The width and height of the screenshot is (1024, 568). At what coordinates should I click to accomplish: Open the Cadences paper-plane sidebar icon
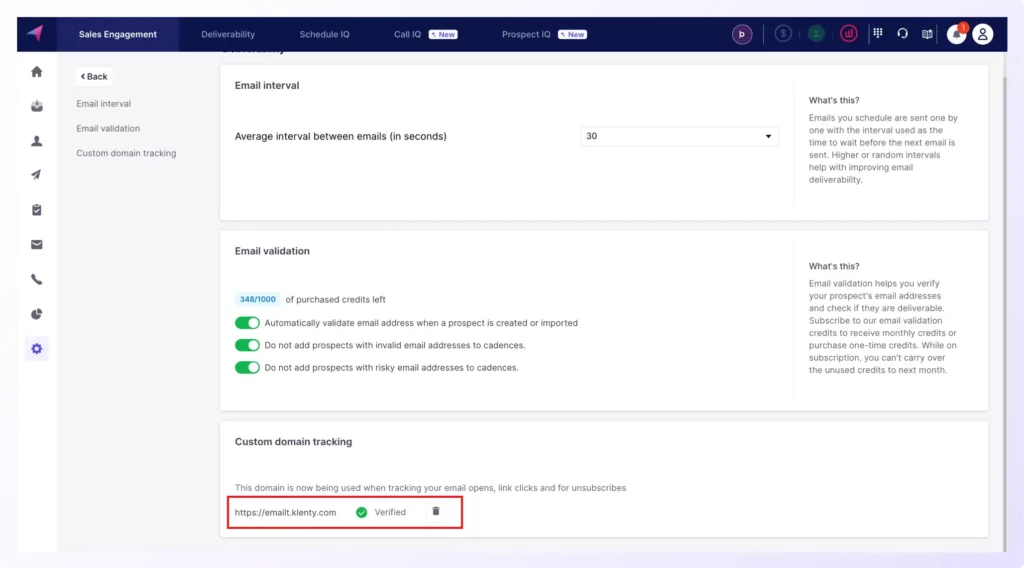click(37, 175)
